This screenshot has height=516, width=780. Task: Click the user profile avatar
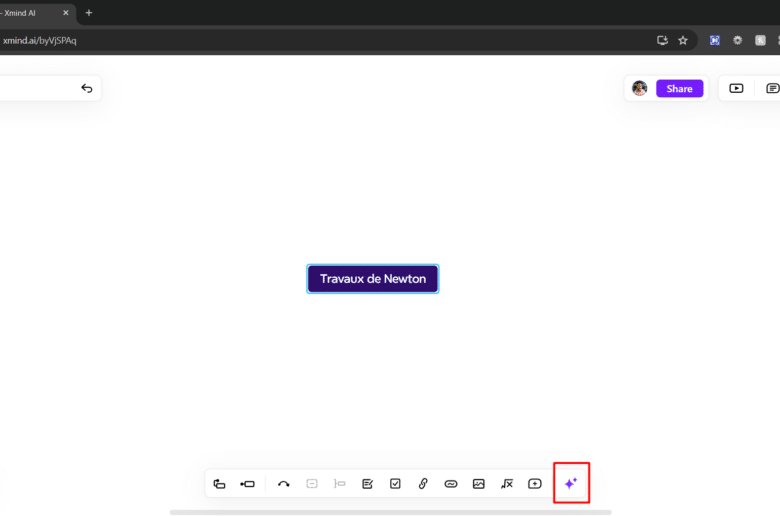(640, 88)
